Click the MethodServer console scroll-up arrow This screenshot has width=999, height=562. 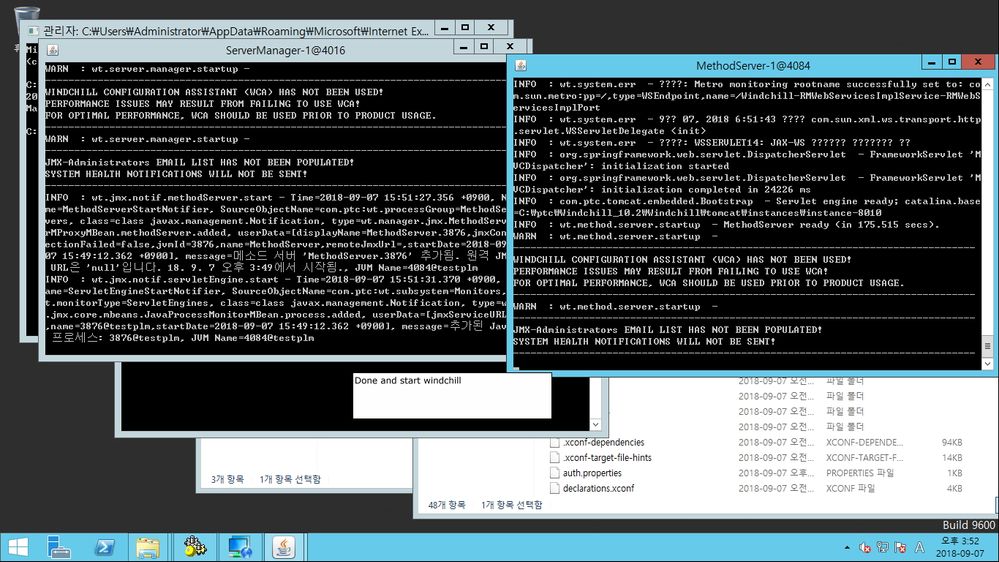pyautogui.click(x=988, y=84)
